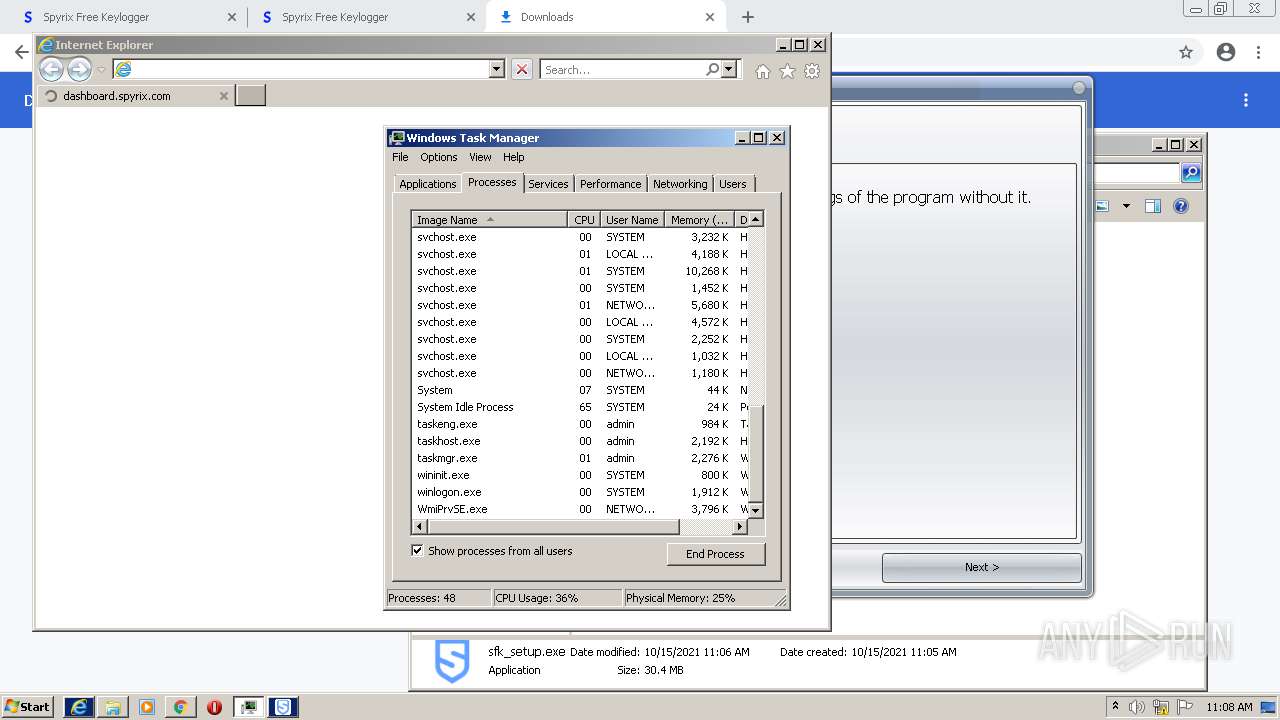Click the Internet Explorer search magnifier icon
1280x720 pixels.
pos(712,69)
